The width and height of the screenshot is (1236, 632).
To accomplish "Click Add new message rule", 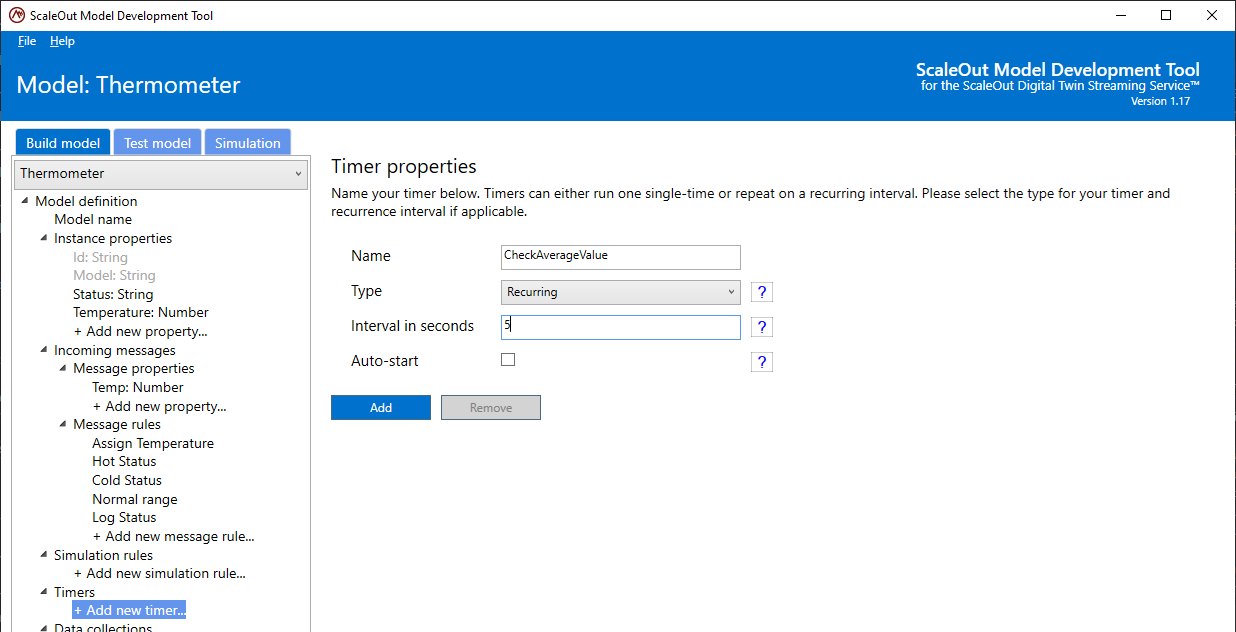I will tap(174, 536).
